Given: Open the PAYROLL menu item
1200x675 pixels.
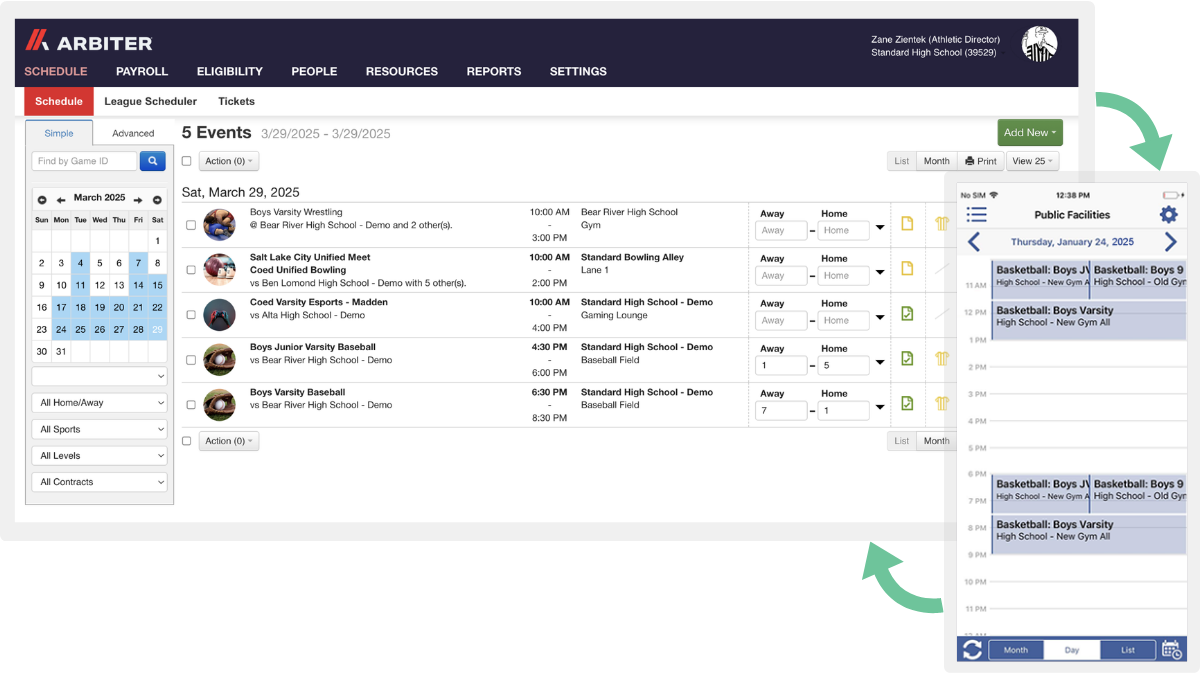Looking at the screenshot, I should pos(141,71).
